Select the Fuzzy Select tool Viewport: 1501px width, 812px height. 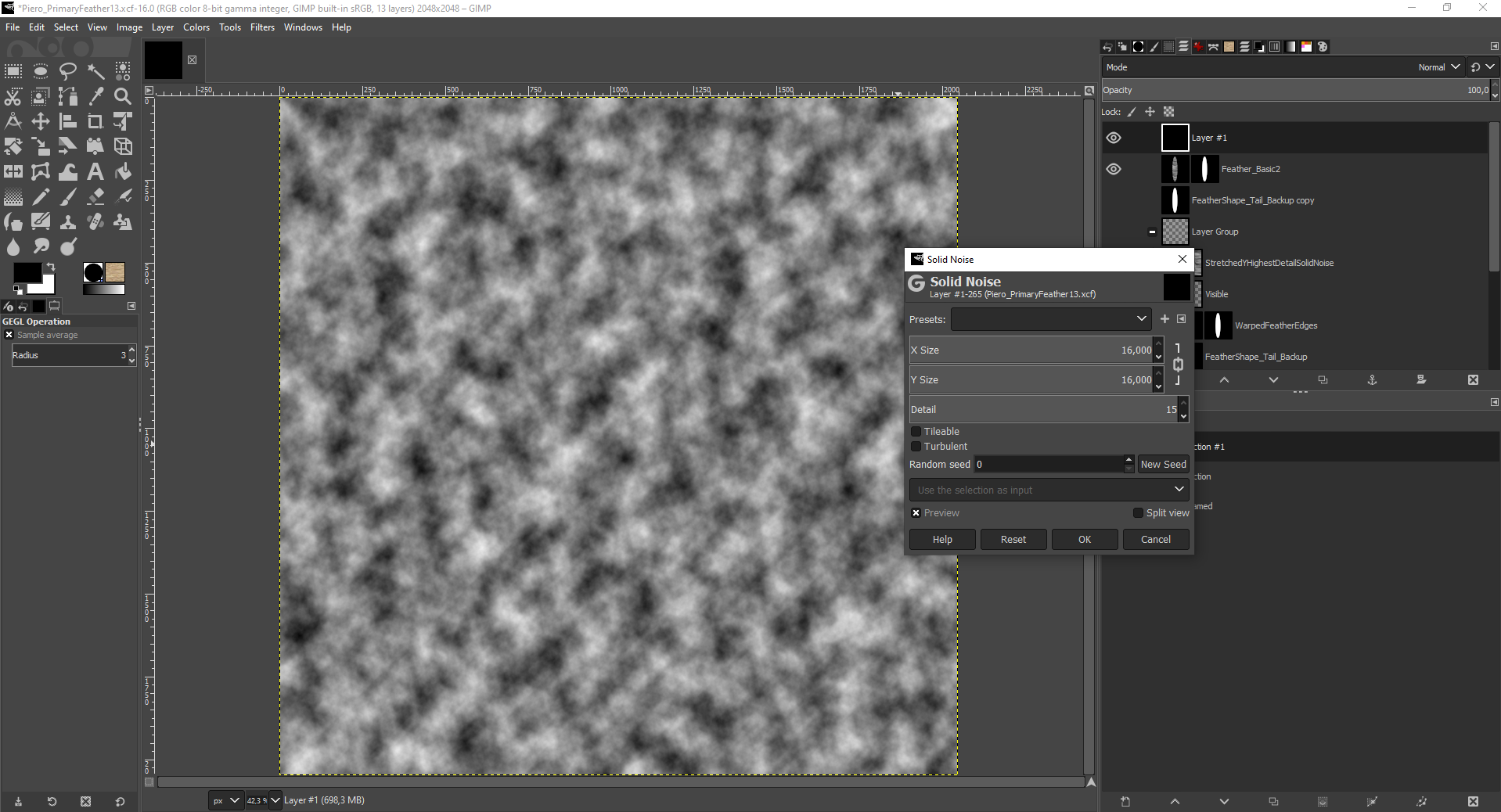click(x=95, y=70)
